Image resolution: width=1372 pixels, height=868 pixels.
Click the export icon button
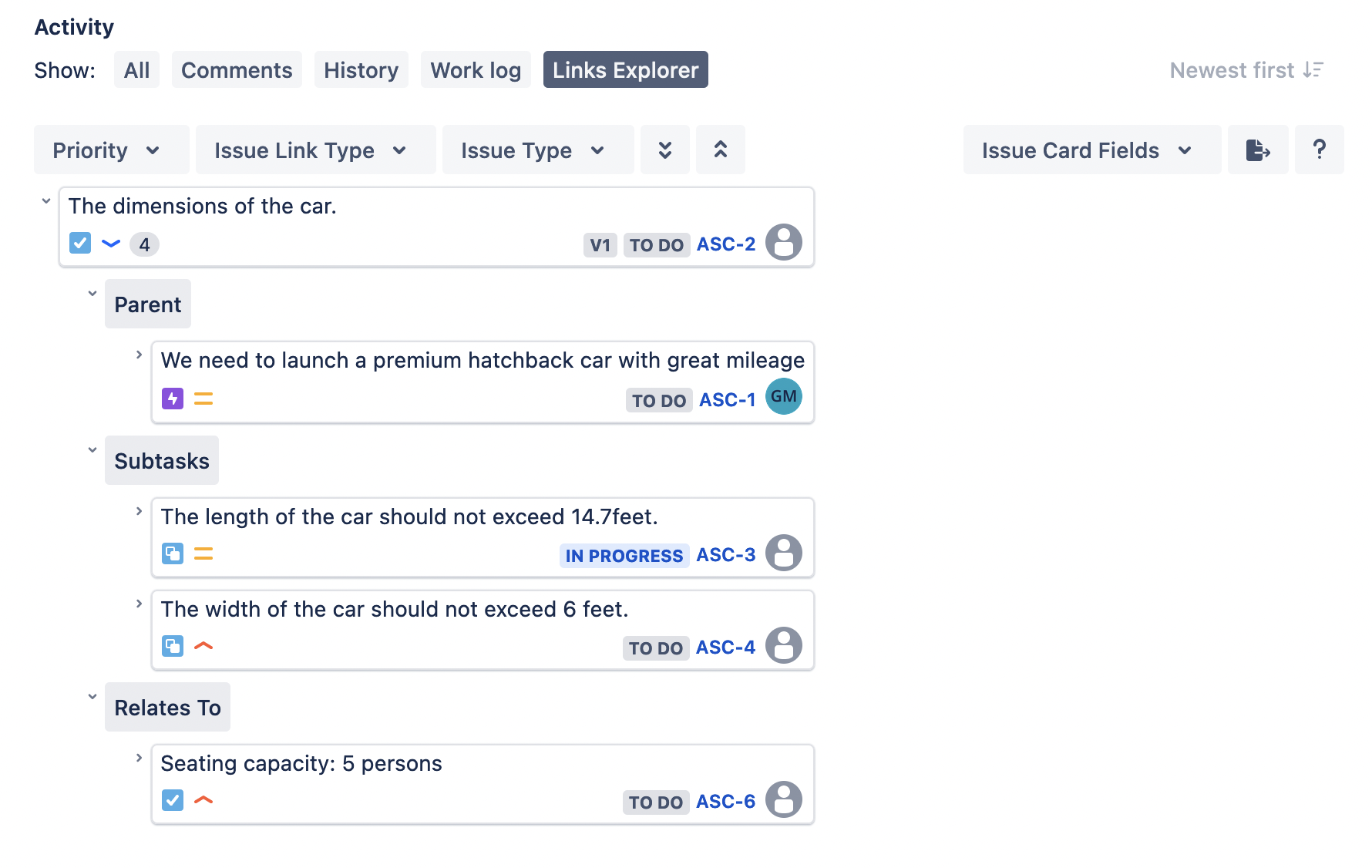1257,150
